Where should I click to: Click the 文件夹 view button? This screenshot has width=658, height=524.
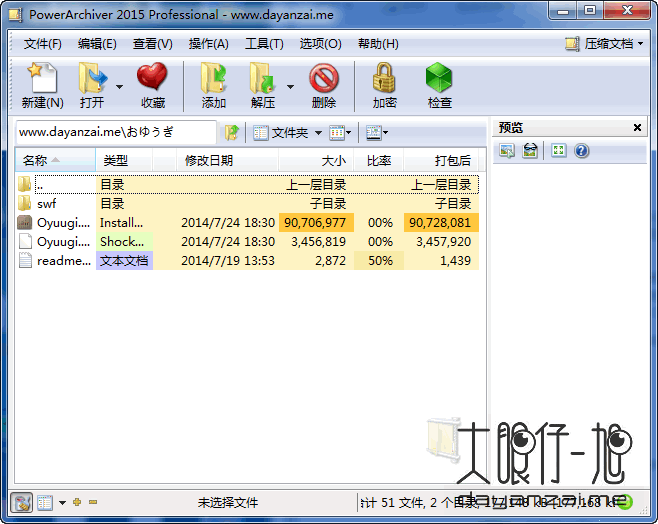click(281, 133)
